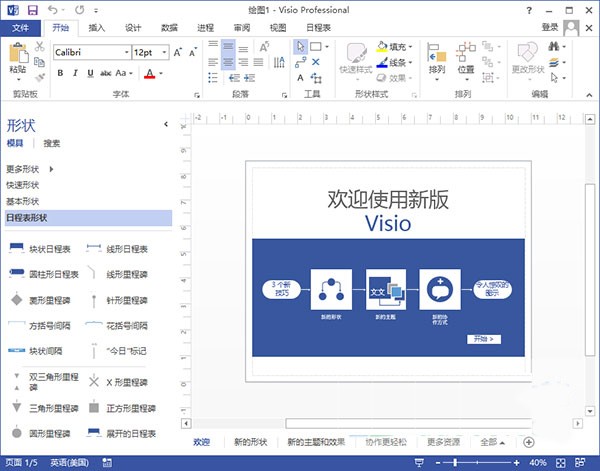Click the 开始 > button in the diagram
The image size is (600, 471).
(482, 339)
